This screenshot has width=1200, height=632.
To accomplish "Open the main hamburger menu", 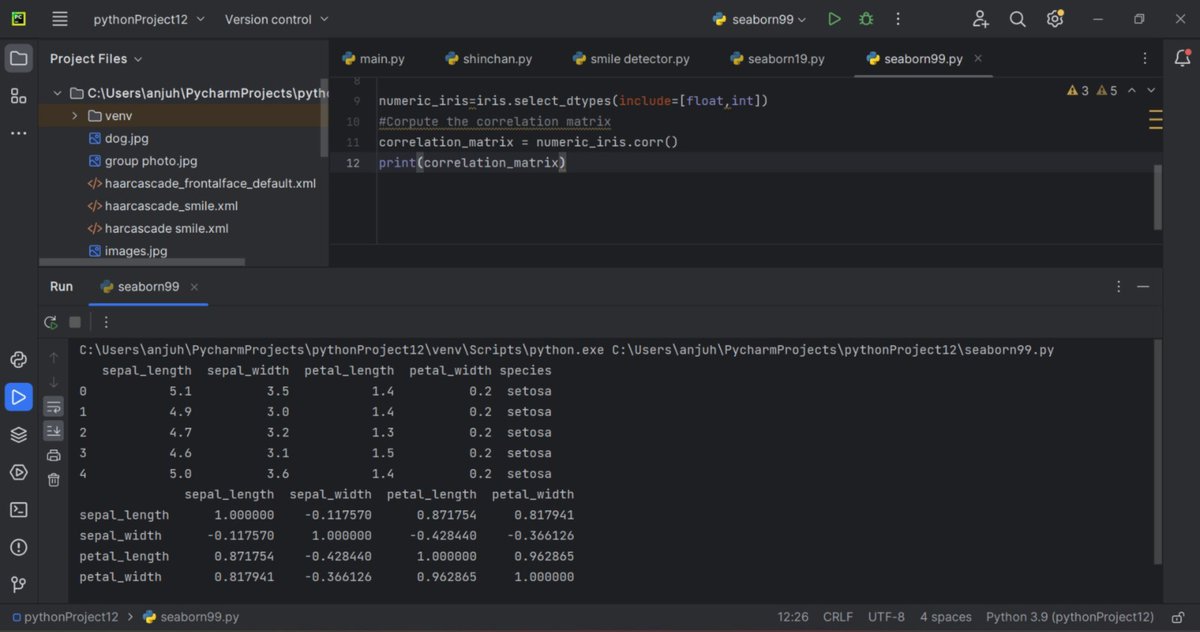I will 60,19.
